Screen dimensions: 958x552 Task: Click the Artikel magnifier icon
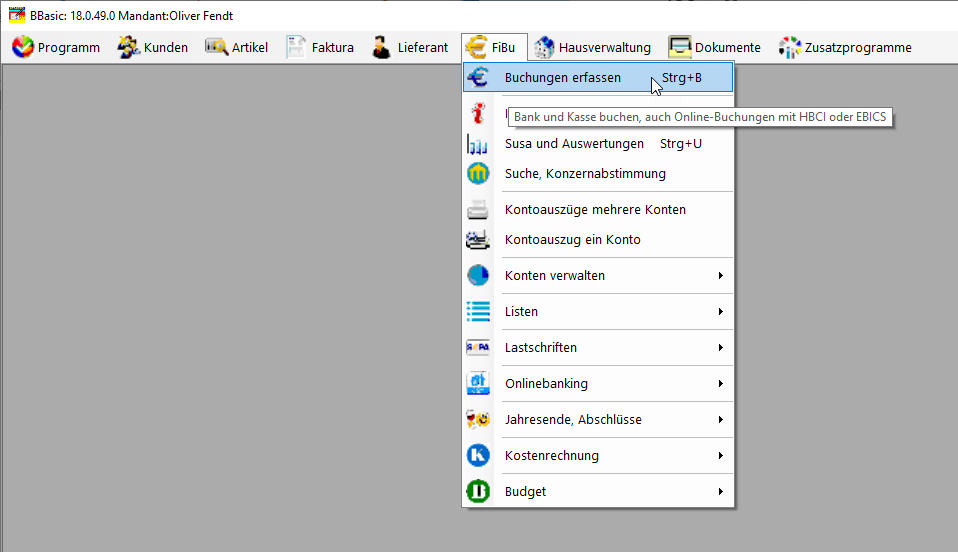click(216, 46)
